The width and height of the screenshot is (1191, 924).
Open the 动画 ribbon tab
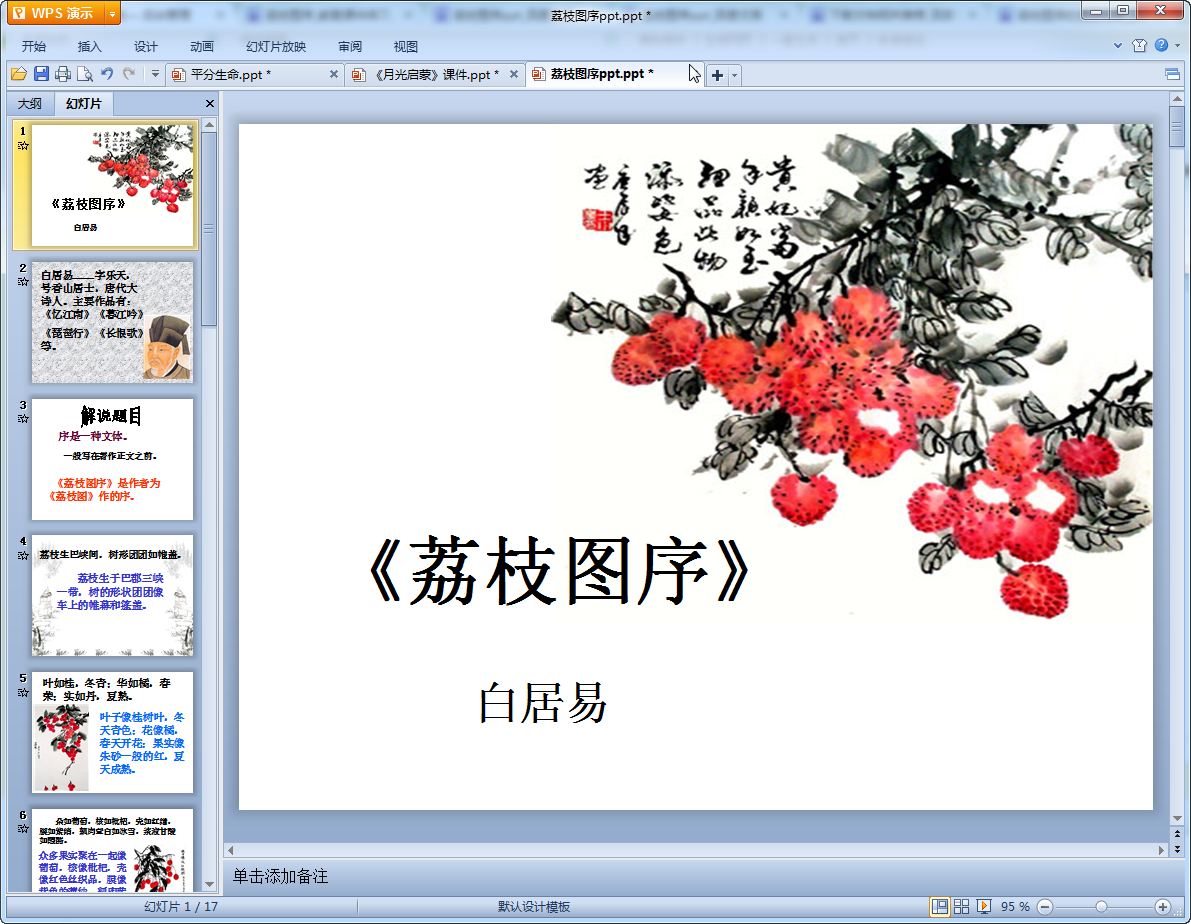pos(202,46)
